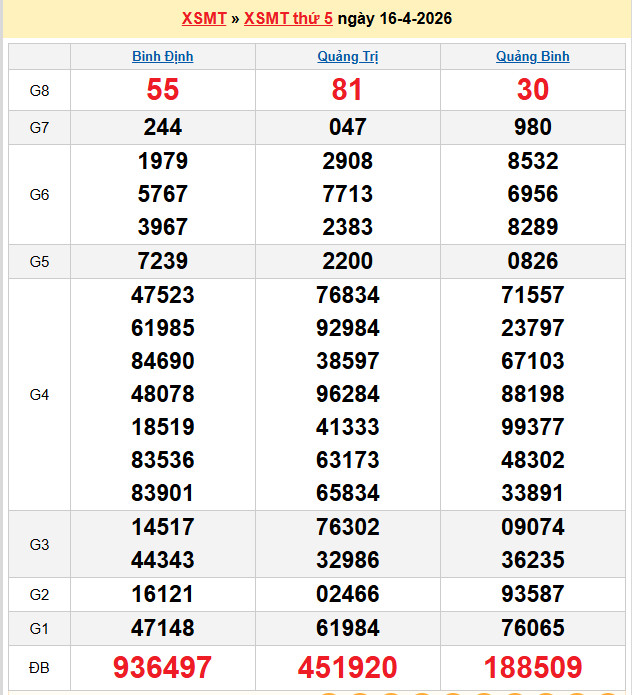Click Quảng Bình special prize number 188509
This screenshot has height=695, width=632.
tap(532, 667)
